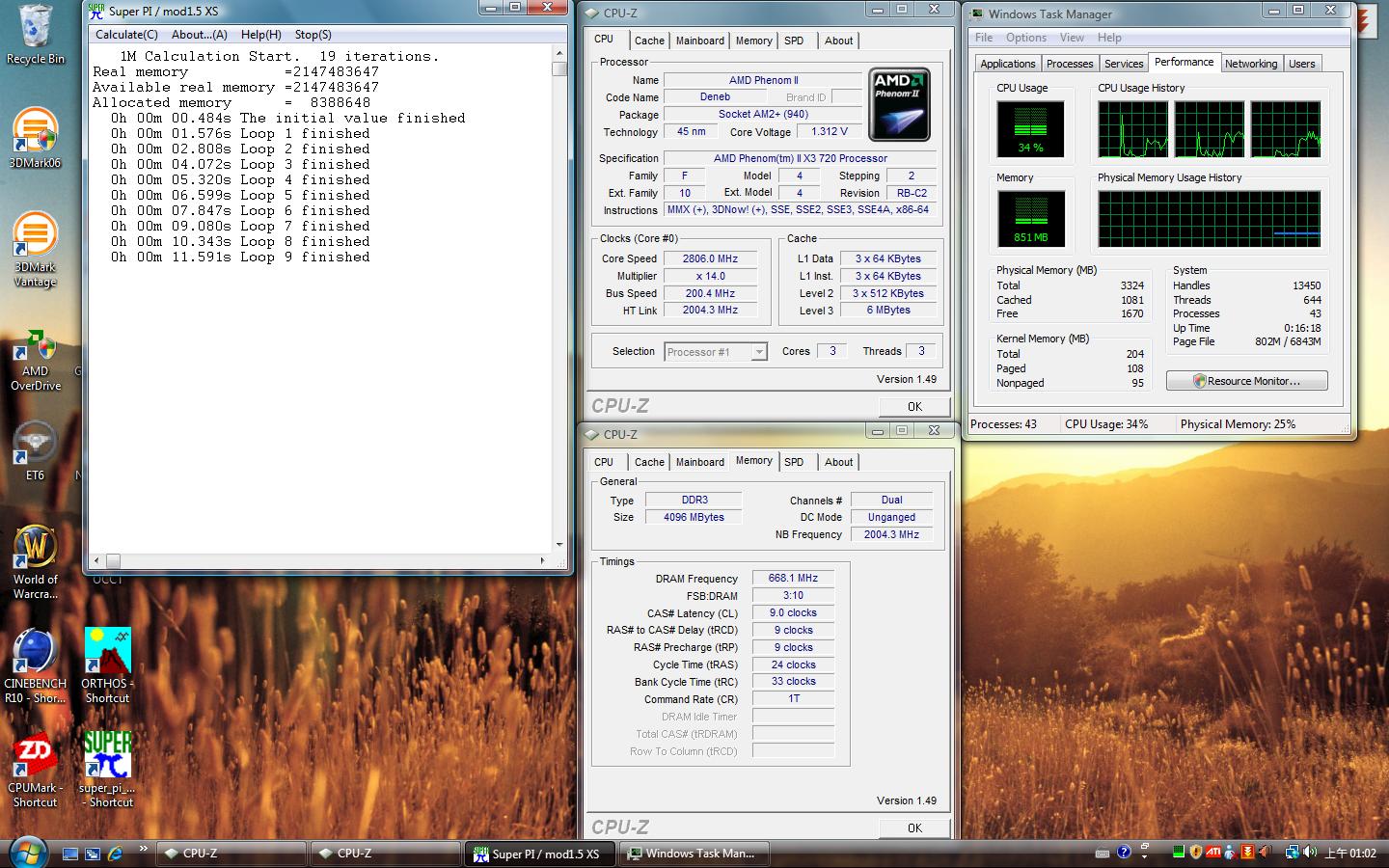This screenshot has width=1389, height=868.
Task: Switch to the Services tab in Task Manager
Action: click(x=1124, y=64)
